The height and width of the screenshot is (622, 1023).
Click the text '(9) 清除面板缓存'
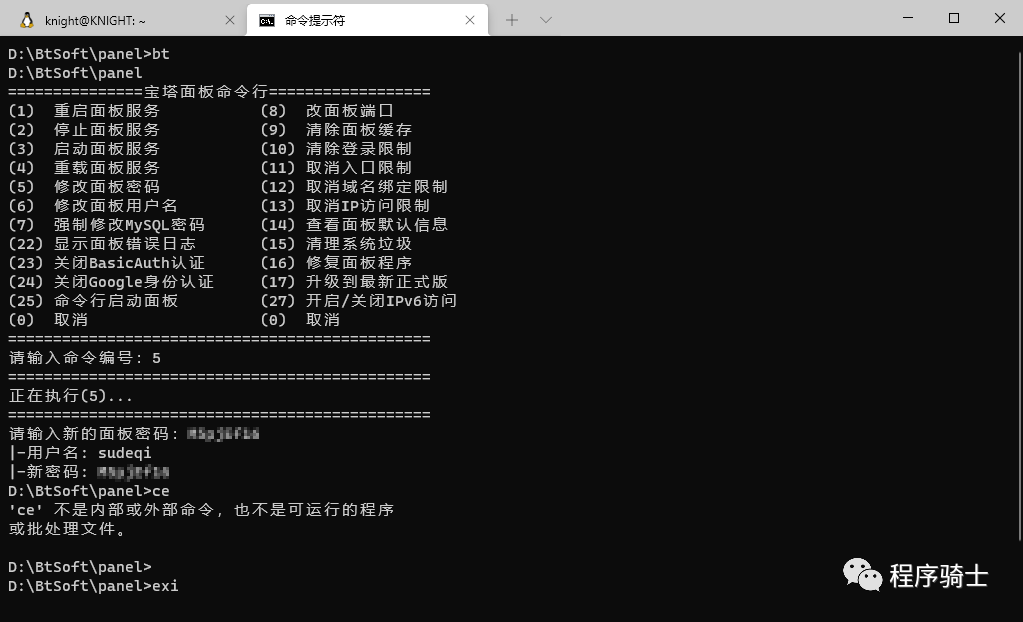[336, 130]
